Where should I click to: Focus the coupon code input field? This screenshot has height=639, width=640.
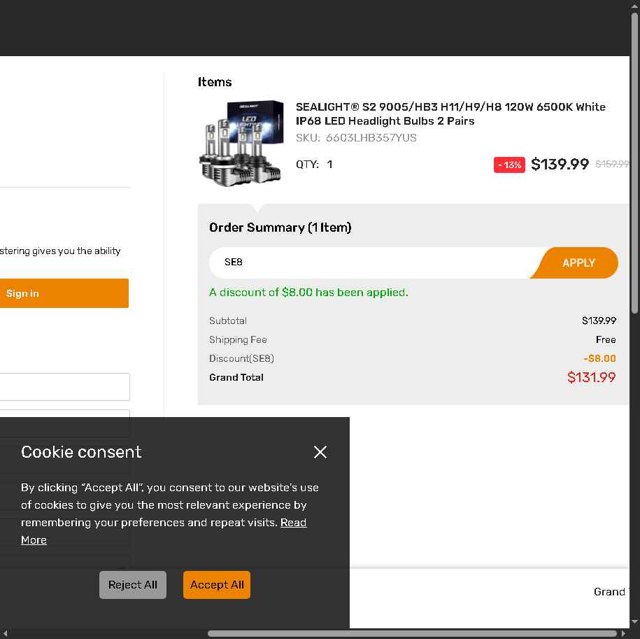371,262
